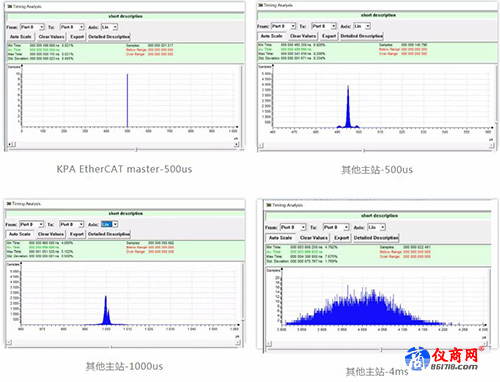500x382 pixels.
Task: Open the To port dropdown in the 其他主站-4ms window
Action: pos(336,227)
